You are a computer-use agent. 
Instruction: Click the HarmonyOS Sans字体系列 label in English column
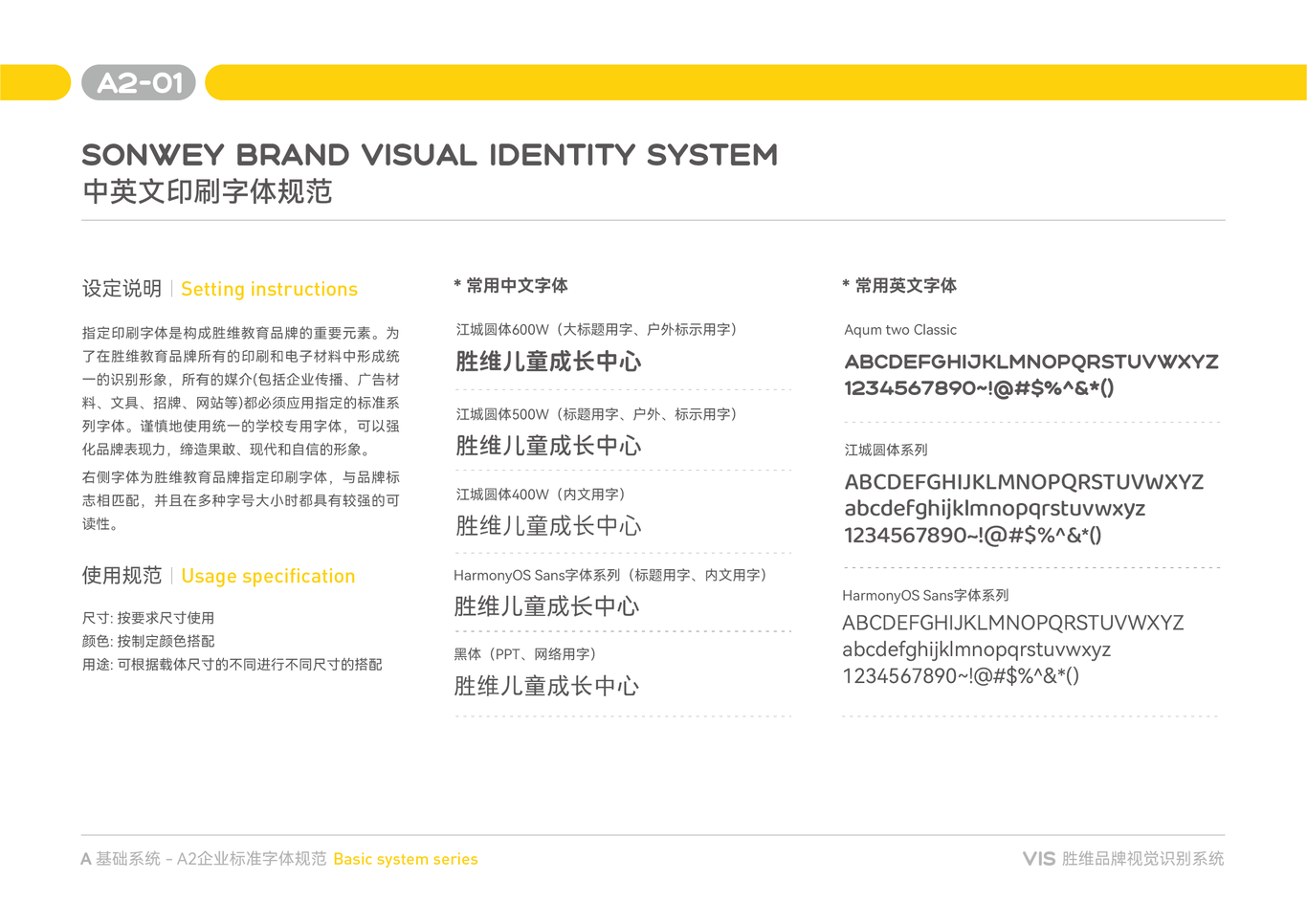coord(925,595)
